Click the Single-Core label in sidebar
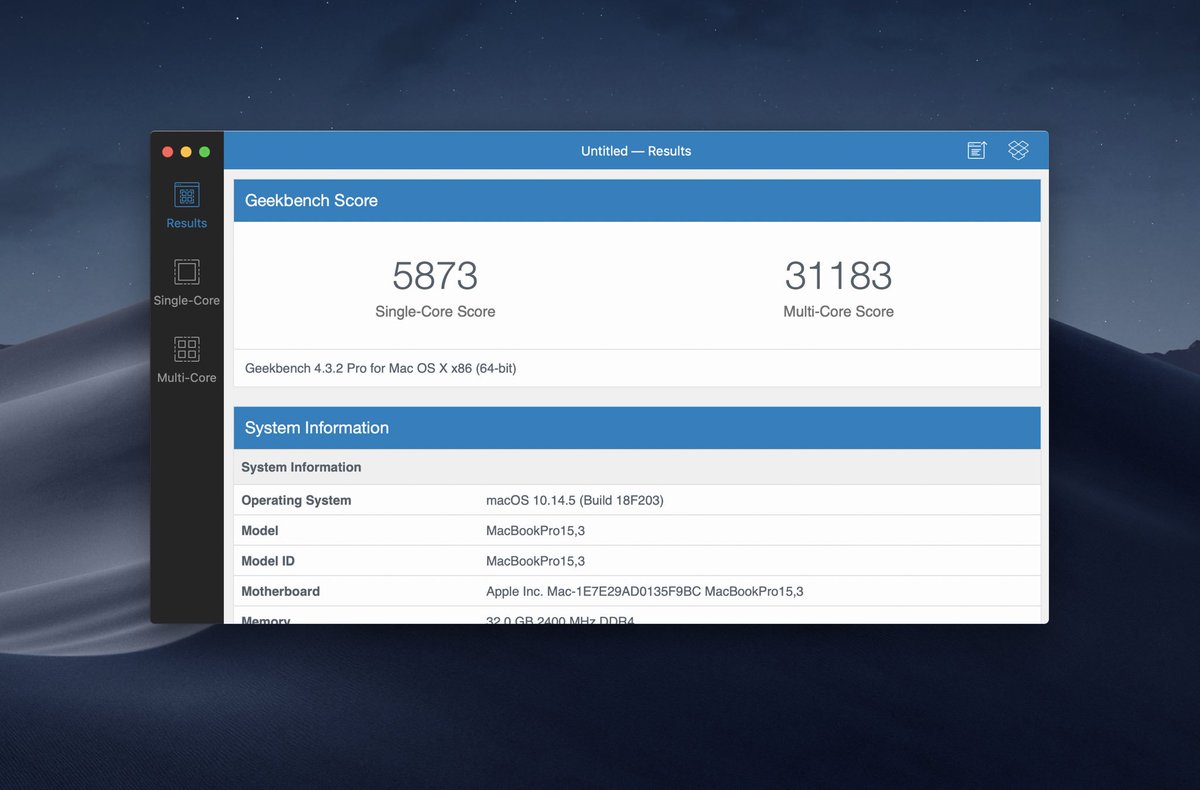Screen dimensions: 1200x790 pos(187,300)
